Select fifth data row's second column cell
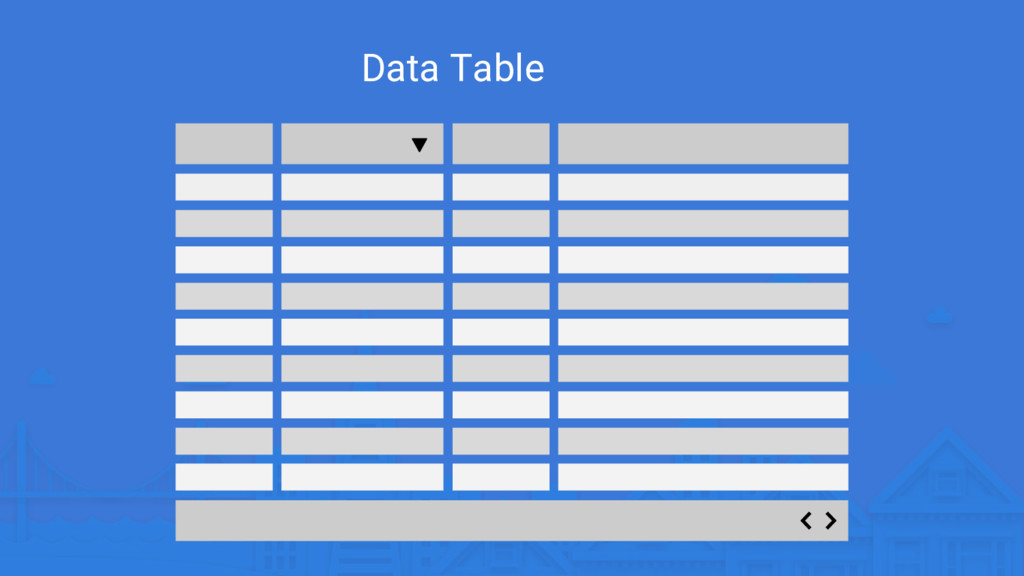Image resolution: width=1024 pixels, height=576 pixels. 362,332
